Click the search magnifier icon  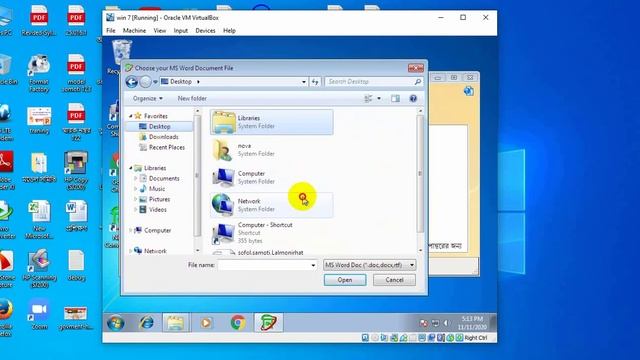coord(418,82)
